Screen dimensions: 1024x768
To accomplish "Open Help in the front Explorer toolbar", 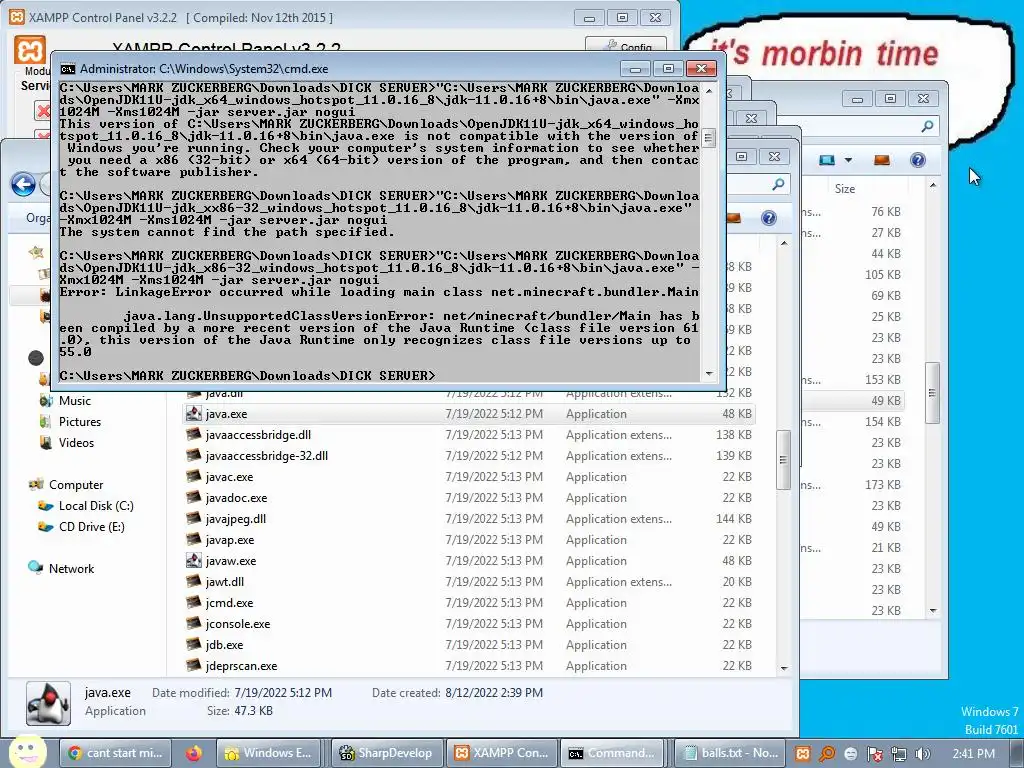I will pyautogui.click(x=769, y=218).
